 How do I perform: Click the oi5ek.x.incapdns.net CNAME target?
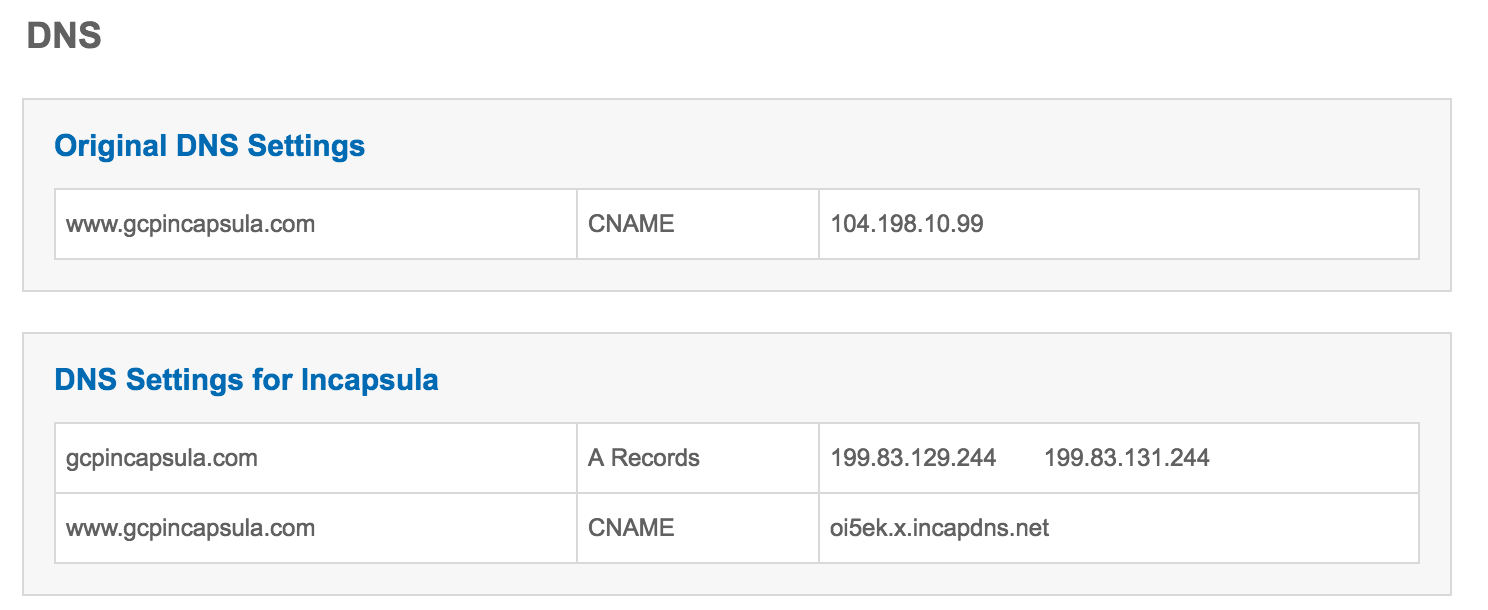click(x=940, y=528)
